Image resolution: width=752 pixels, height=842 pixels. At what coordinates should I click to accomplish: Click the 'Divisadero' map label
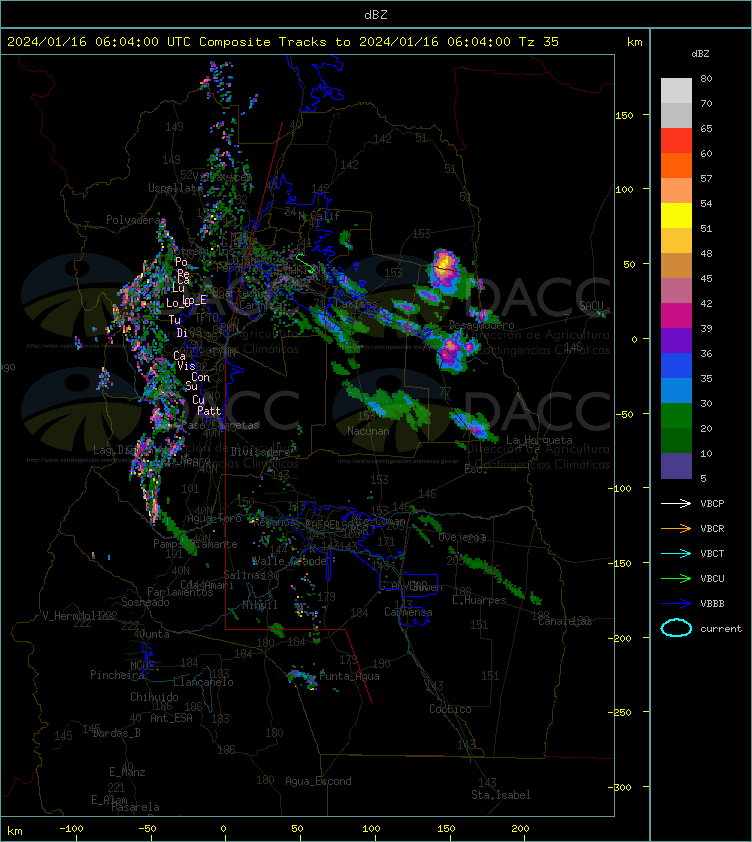click(x=261, y=452)
